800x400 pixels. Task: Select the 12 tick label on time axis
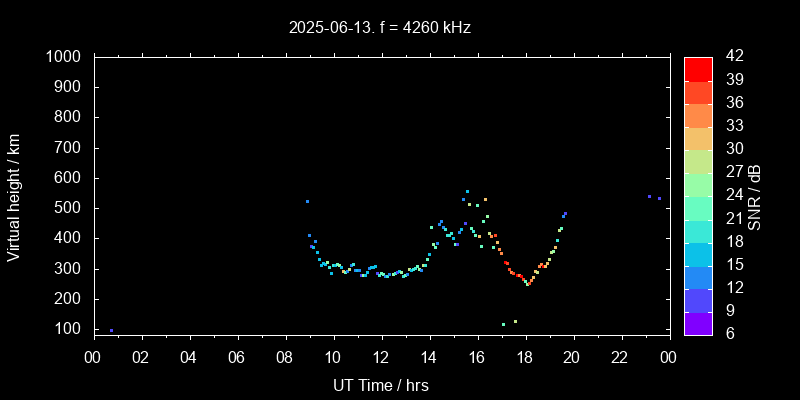[x=380, y=357]
